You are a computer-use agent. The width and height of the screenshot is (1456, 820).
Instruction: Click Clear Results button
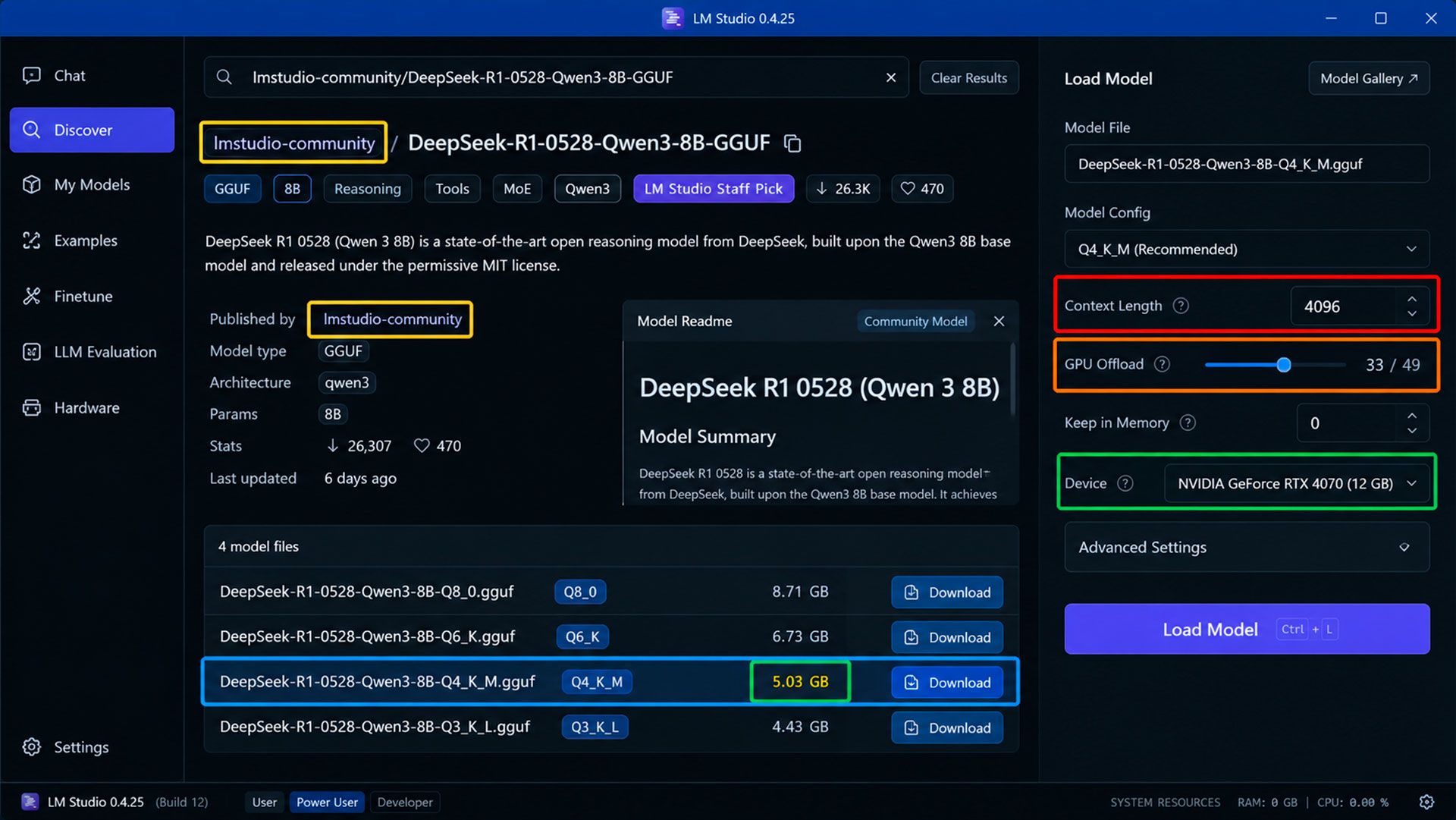[969, 77]
